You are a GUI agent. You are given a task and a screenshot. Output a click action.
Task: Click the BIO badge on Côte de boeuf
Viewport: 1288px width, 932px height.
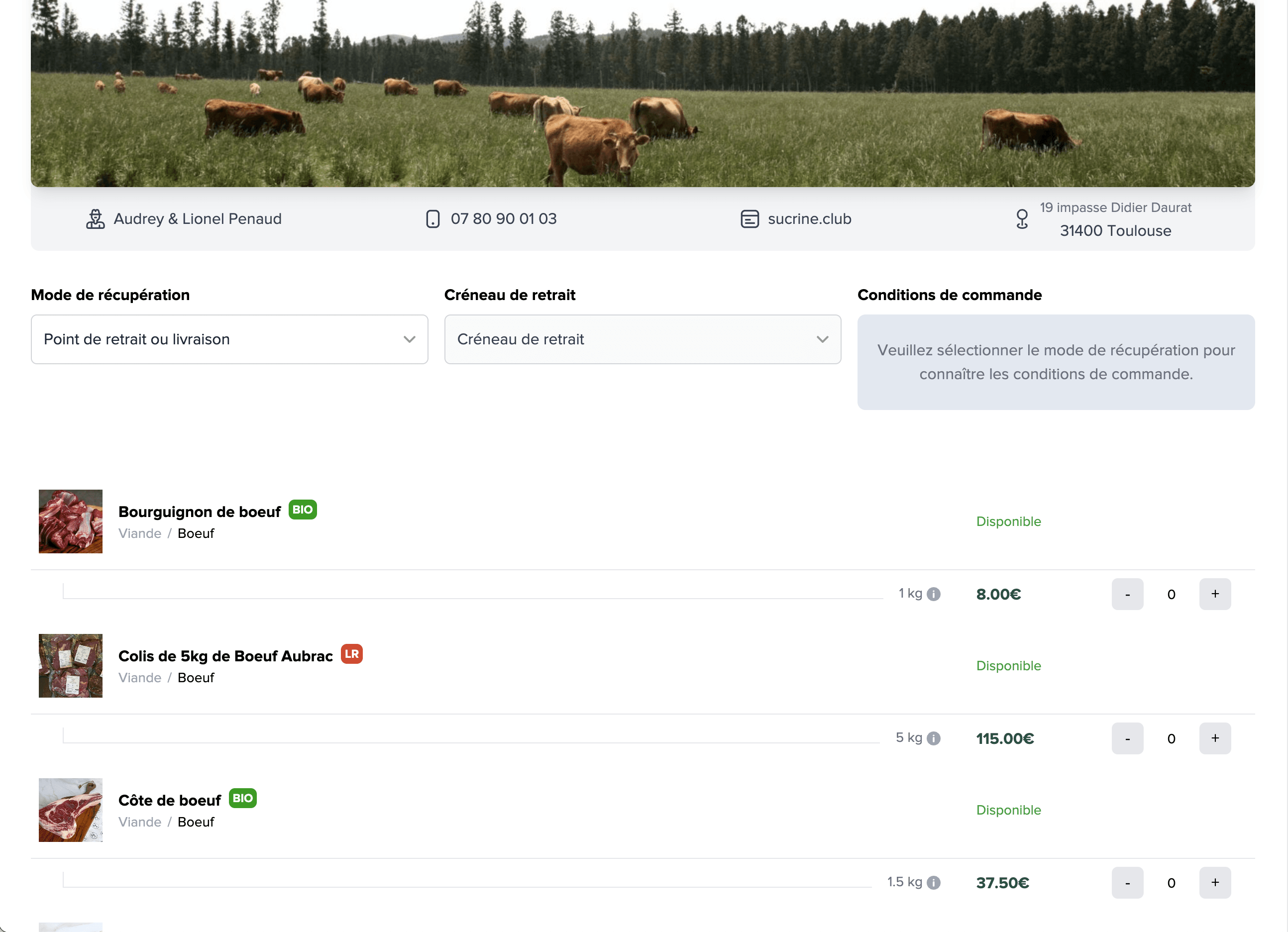(x=242, y=798)
